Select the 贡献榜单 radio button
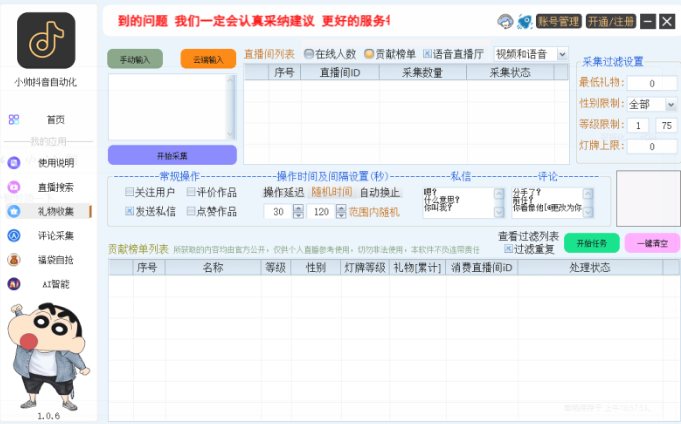This screenshot has width=681, height=424. click(x=369, y=54)
